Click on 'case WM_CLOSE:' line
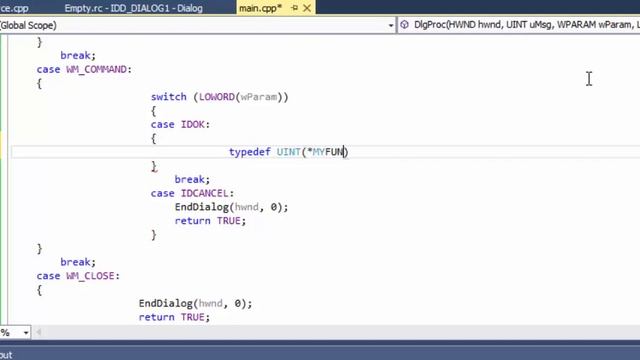640x360 pixels. tap(78, 276)
